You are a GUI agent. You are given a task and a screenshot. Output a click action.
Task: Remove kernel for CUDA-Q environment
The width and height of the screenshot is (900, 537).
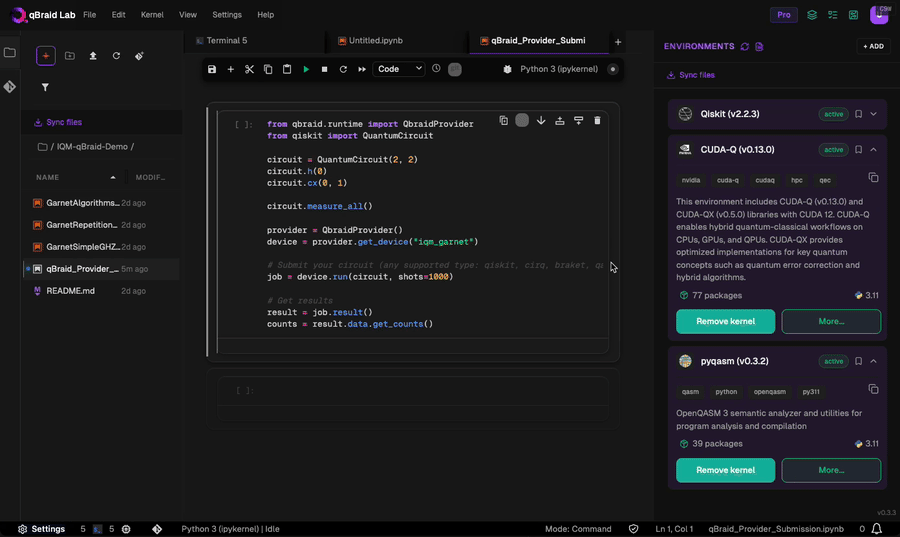point(726,321)
